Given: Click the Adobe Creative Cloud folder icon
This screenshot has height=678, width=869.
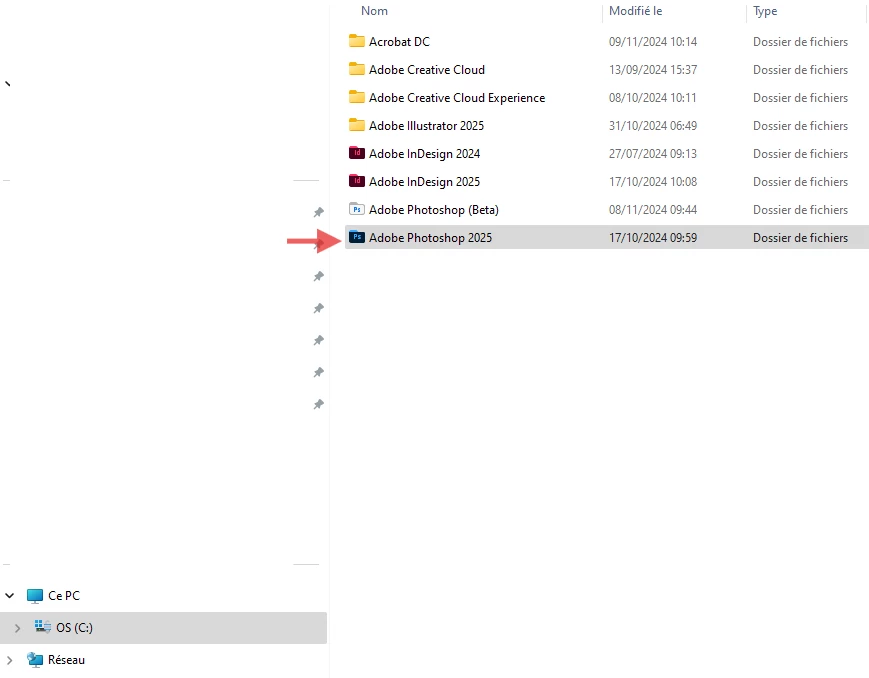Looking at the screenshot, I should [x=356, y=69].
